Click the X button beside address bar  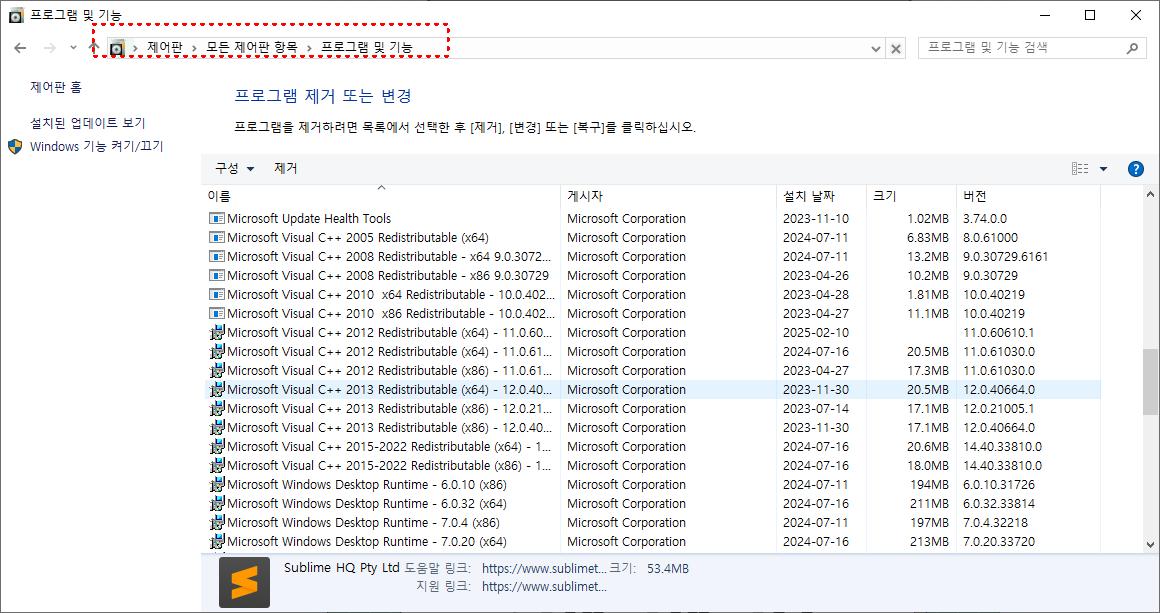896,49
